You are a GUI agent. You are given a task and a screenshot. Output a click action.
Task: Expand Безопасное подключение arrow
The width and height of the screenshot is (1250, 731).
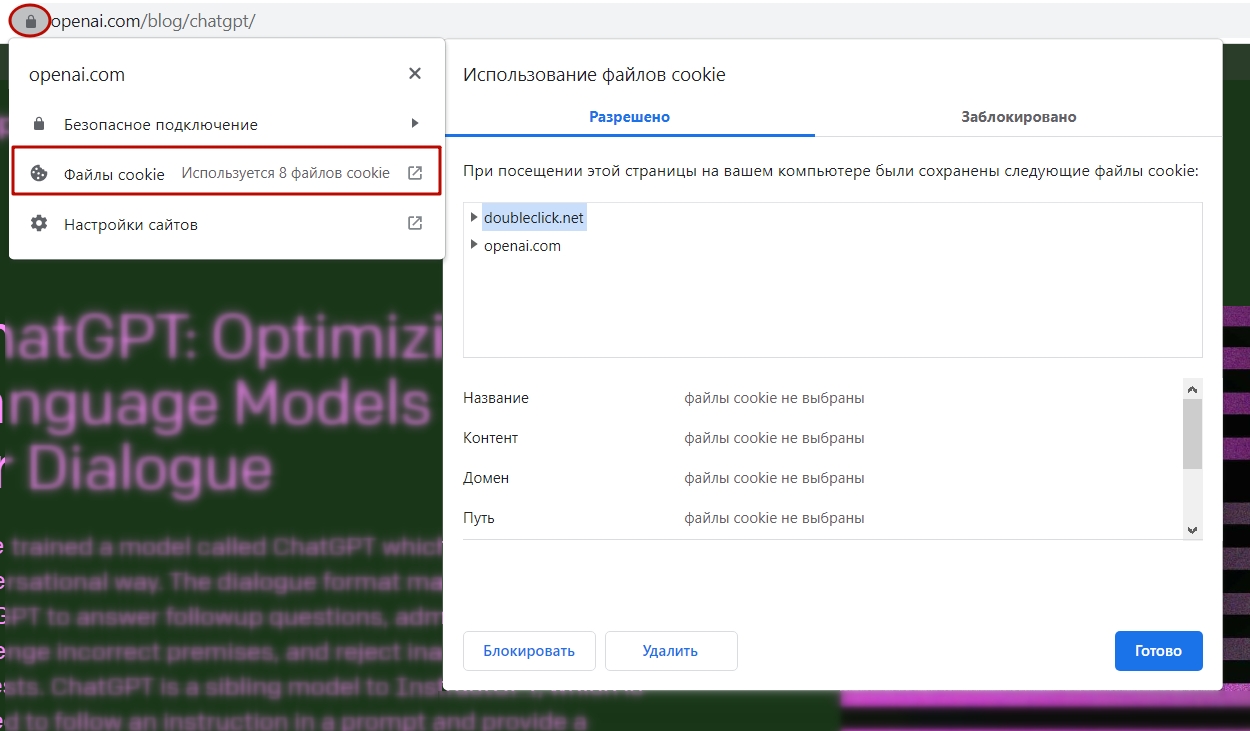point(415,124)
